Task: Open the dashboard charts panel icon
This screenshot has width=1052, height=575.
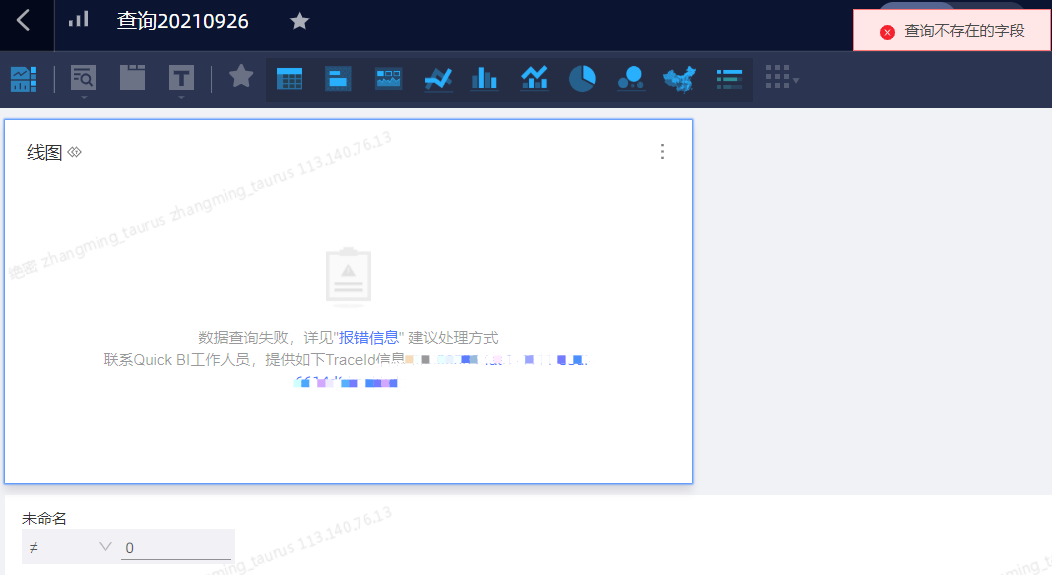Action: click(x=23, y=79)
